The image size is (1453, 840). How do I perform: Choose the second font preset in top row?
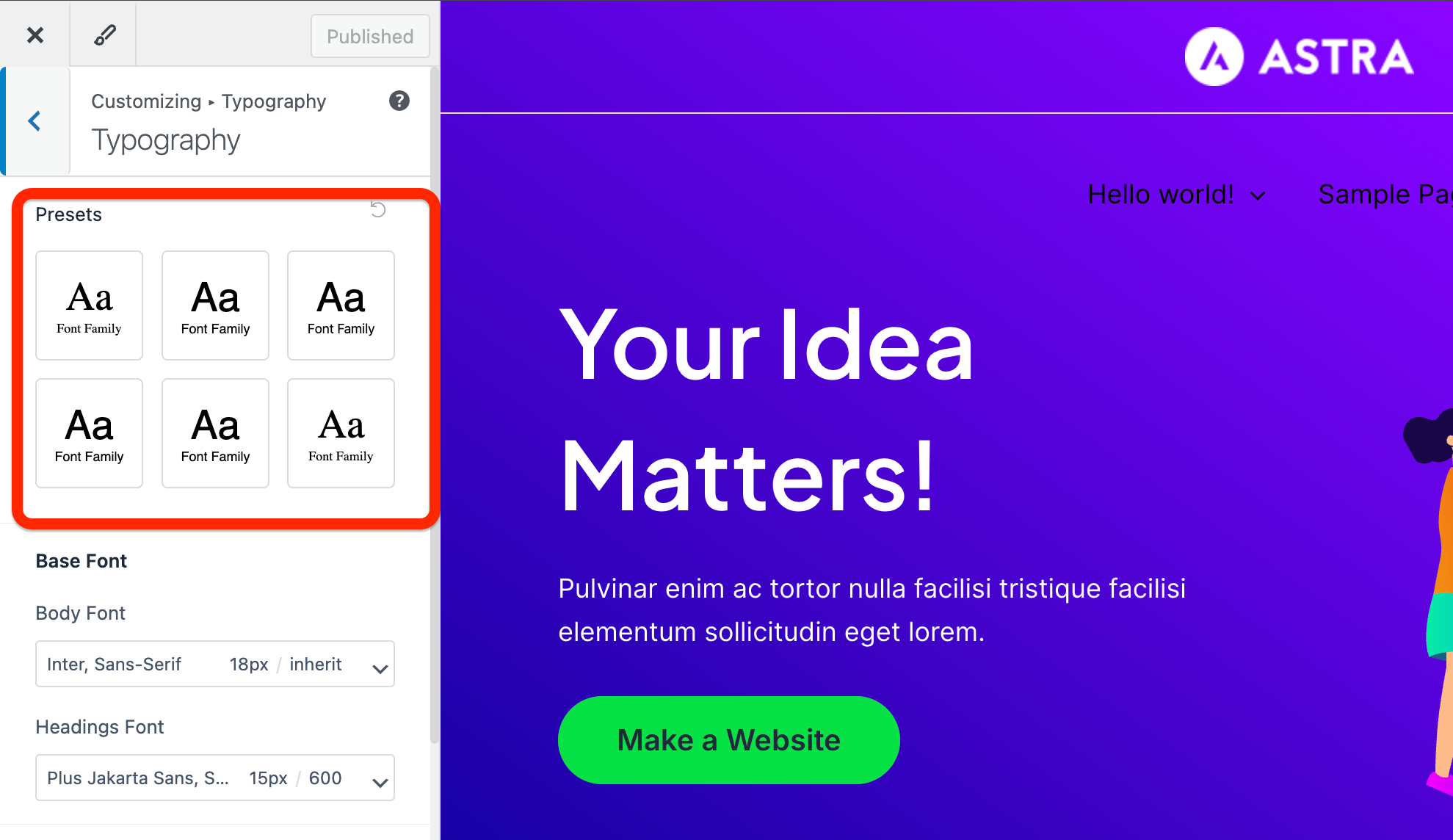pyautogui.click(x=215, y=305)
